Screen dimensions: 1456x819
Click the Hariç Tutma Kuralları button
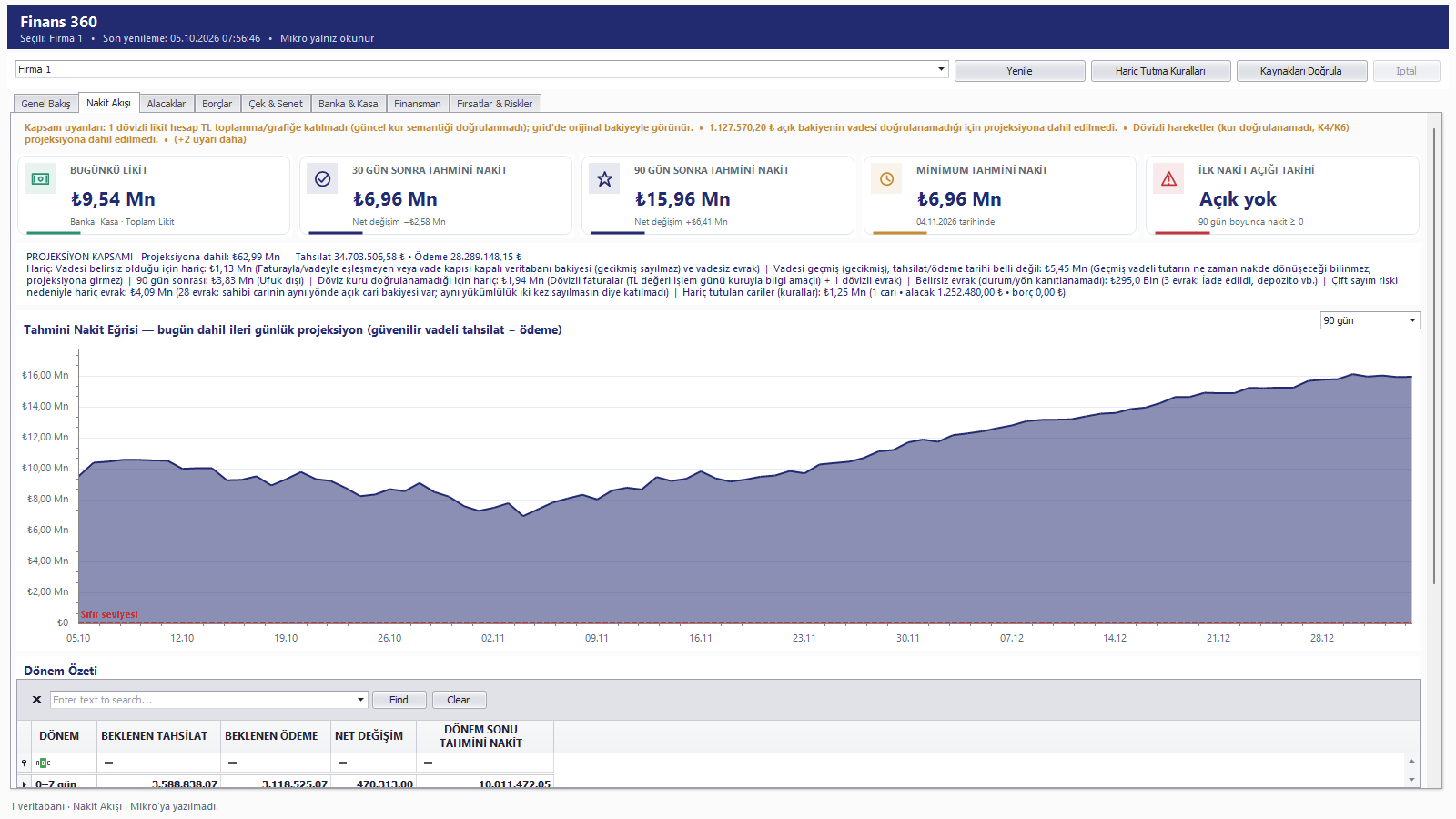tap(1160, 71)
